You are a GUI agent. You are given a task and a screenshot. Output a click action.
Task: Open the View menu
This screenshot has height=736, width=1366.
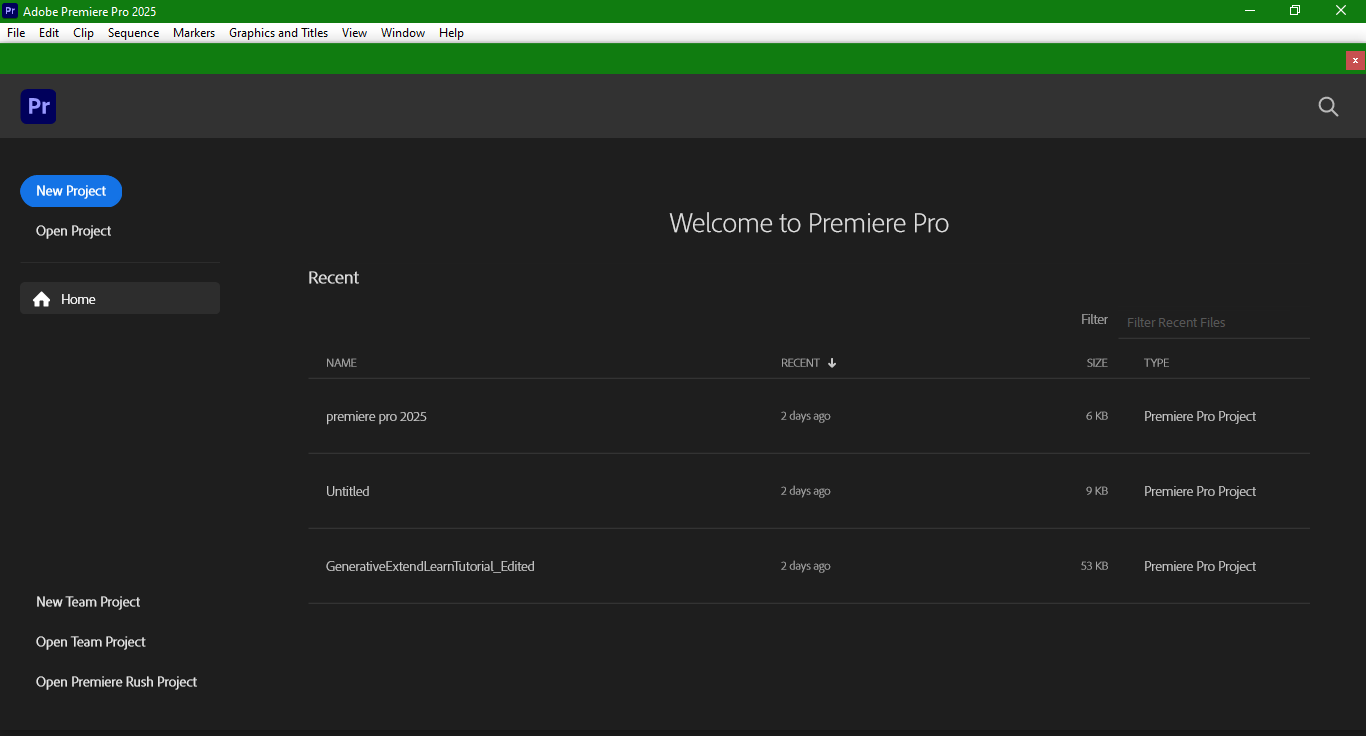pyautogui.click(x=354, y=33)
